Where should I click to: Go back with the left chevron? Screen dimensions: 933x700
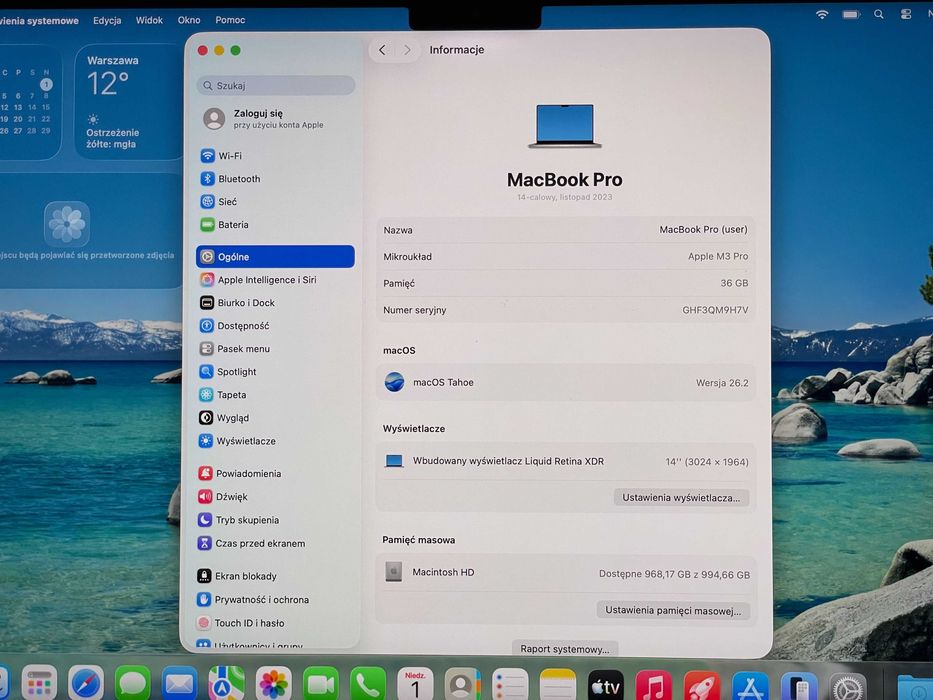point(383,50)
